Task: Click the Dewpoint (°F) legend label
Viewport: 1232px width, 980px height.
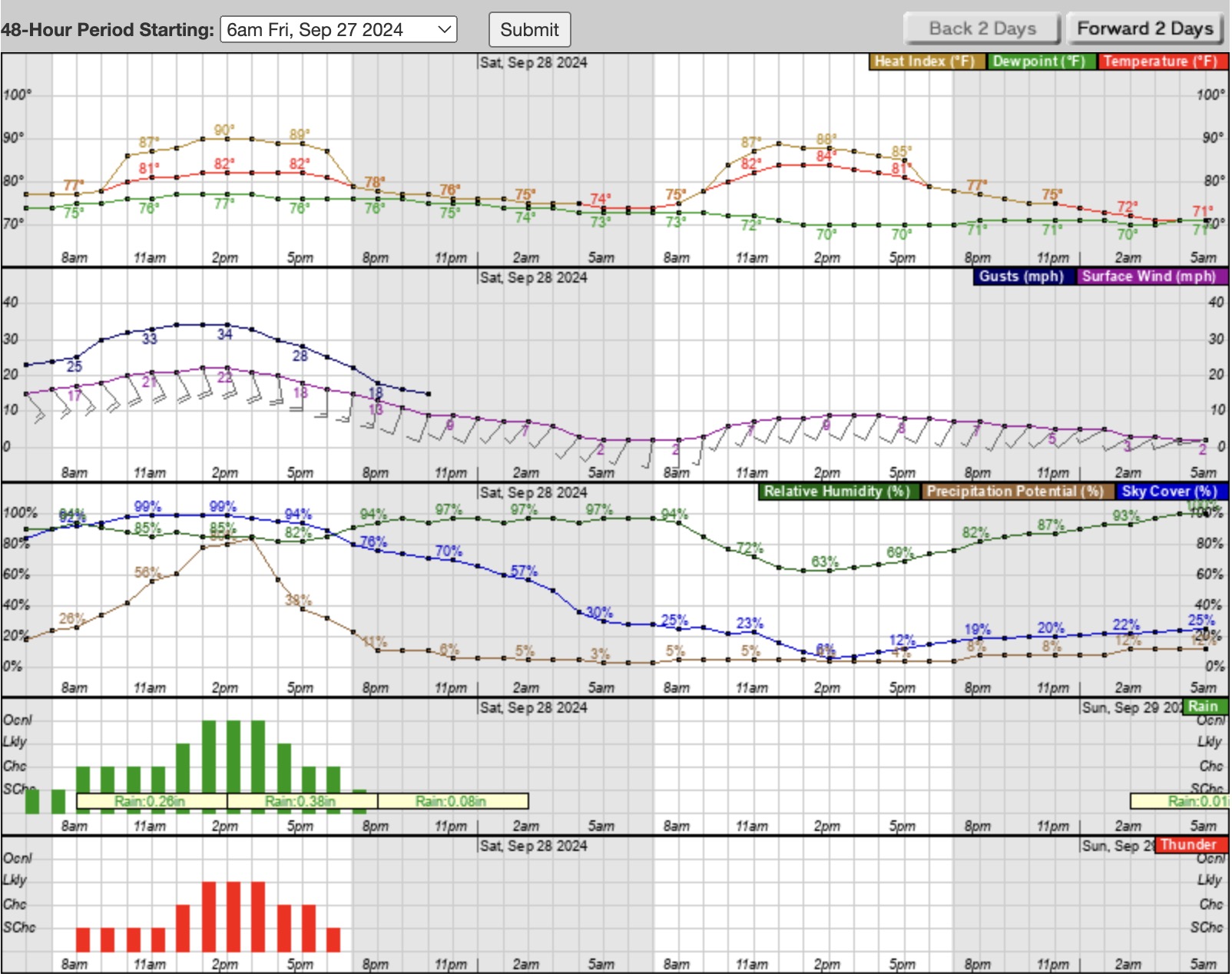Action: point(1041,61)
